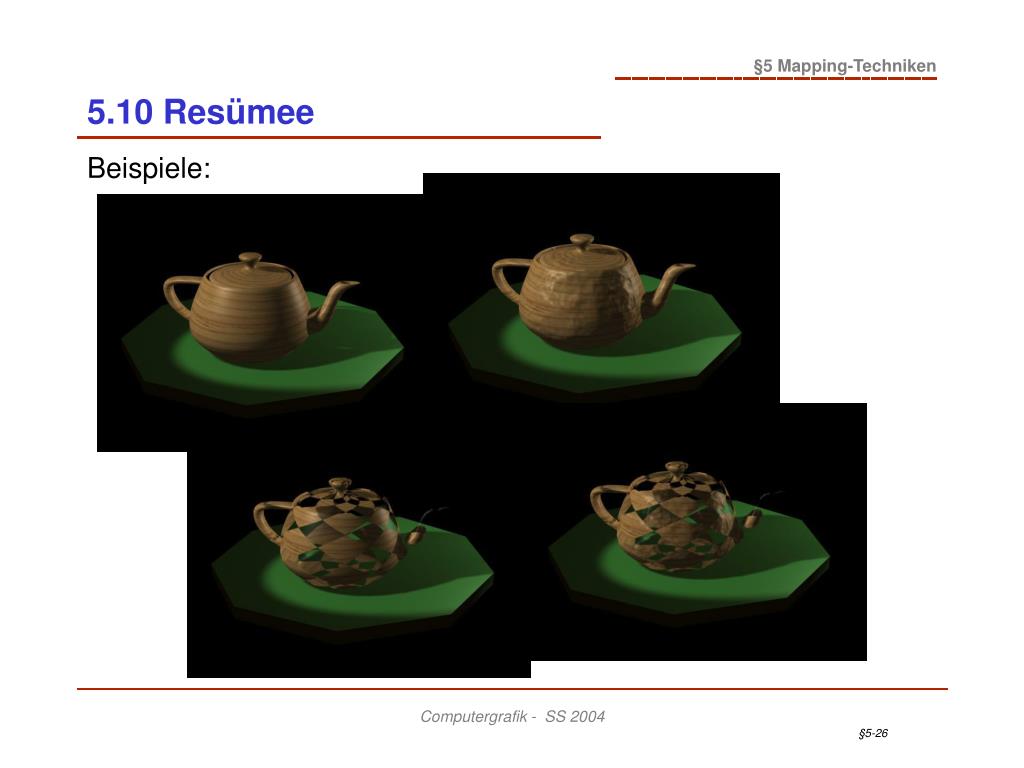Click the '5.10 Resümee' slide title
The image size is (1024, 768).
pyautogui.click(x=200, y=112)
